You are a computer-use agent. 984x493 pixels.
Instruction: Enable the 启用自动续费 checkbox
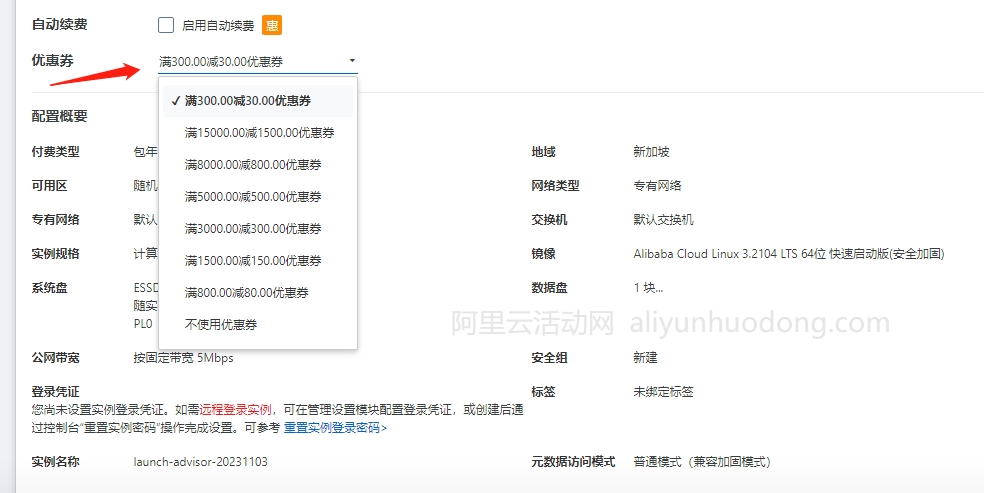166,26
